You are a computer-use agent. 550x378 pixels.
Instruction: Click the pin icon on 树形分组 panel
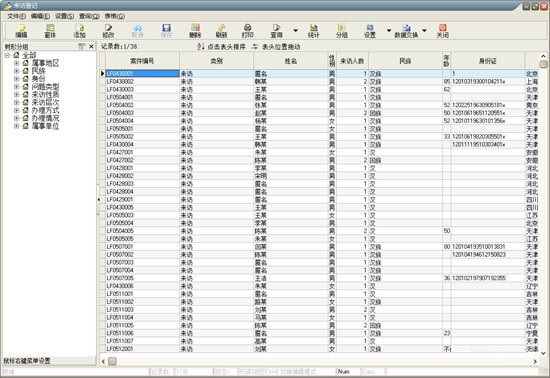click(82, 46)
